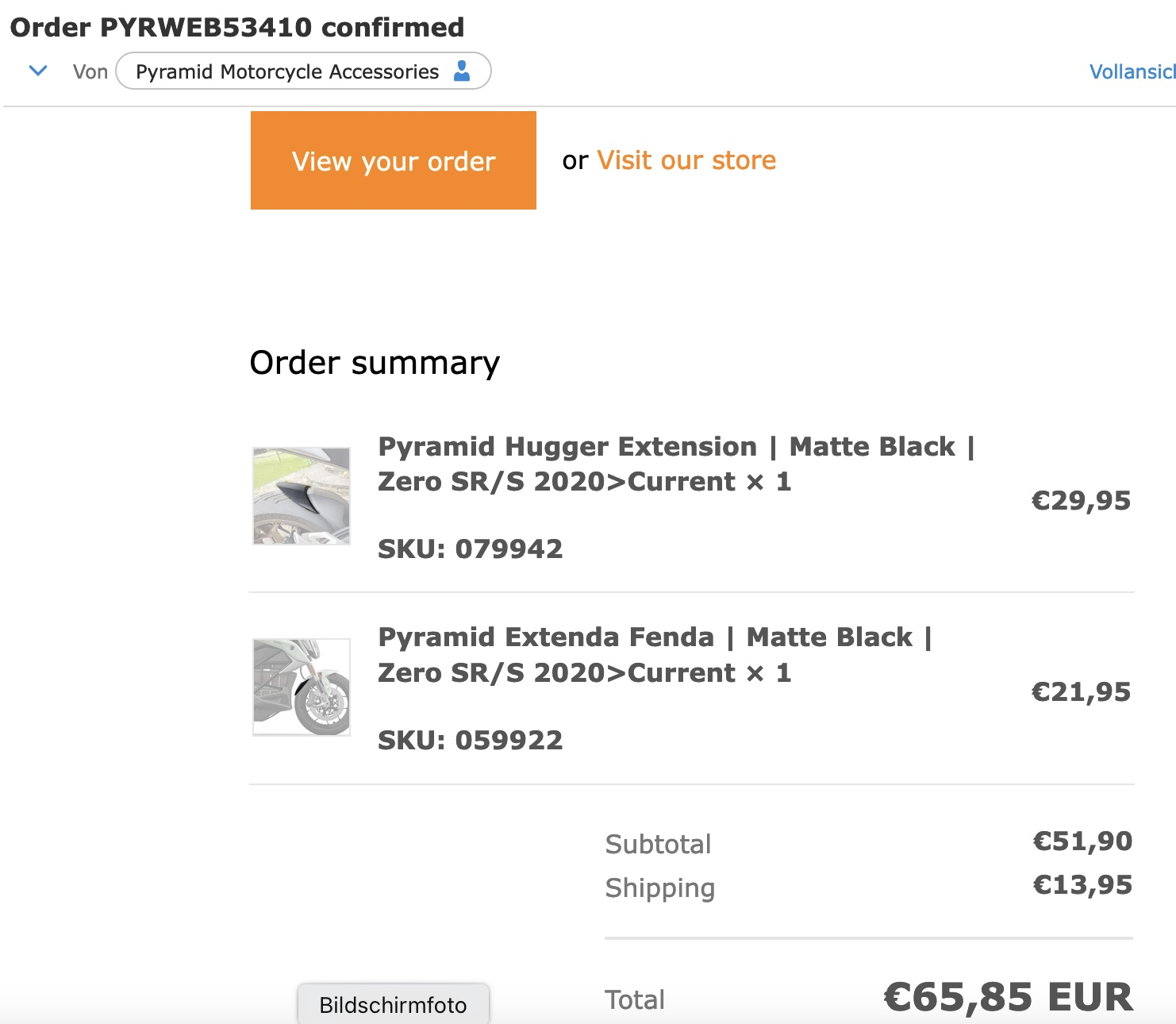Expand the email header details chevron

(38, 71)
